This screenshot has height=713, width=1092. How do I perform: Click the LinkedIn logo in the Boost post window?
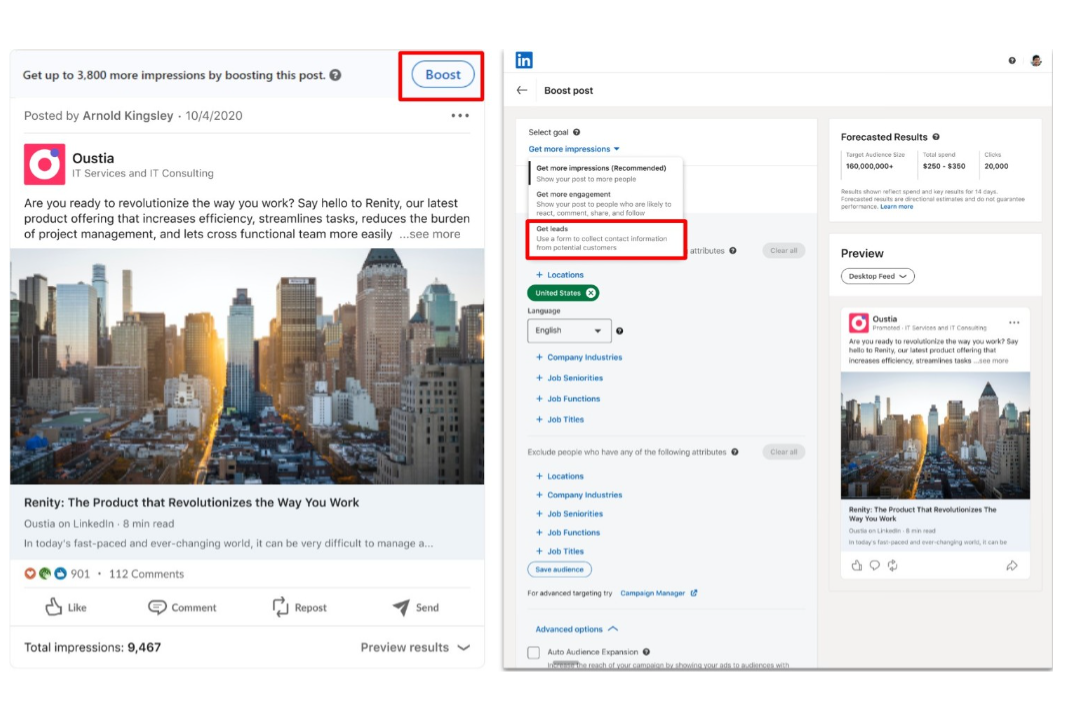524,61
